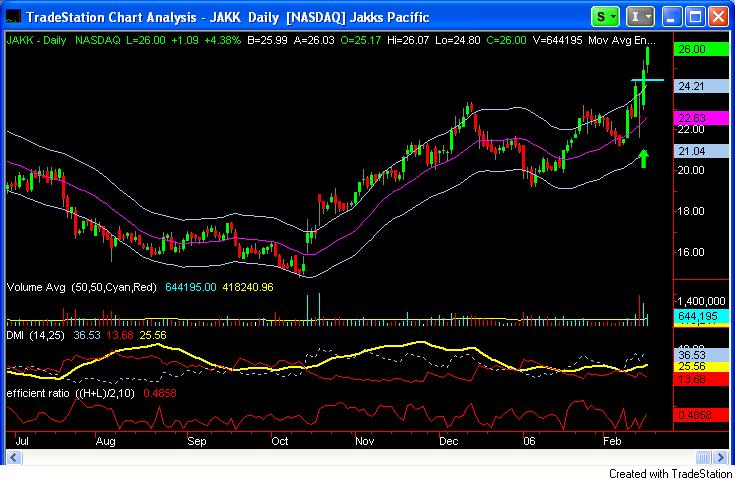Click the left scroll arrow
The height and width of the screenshot is (480, 735).
(14, 457)
